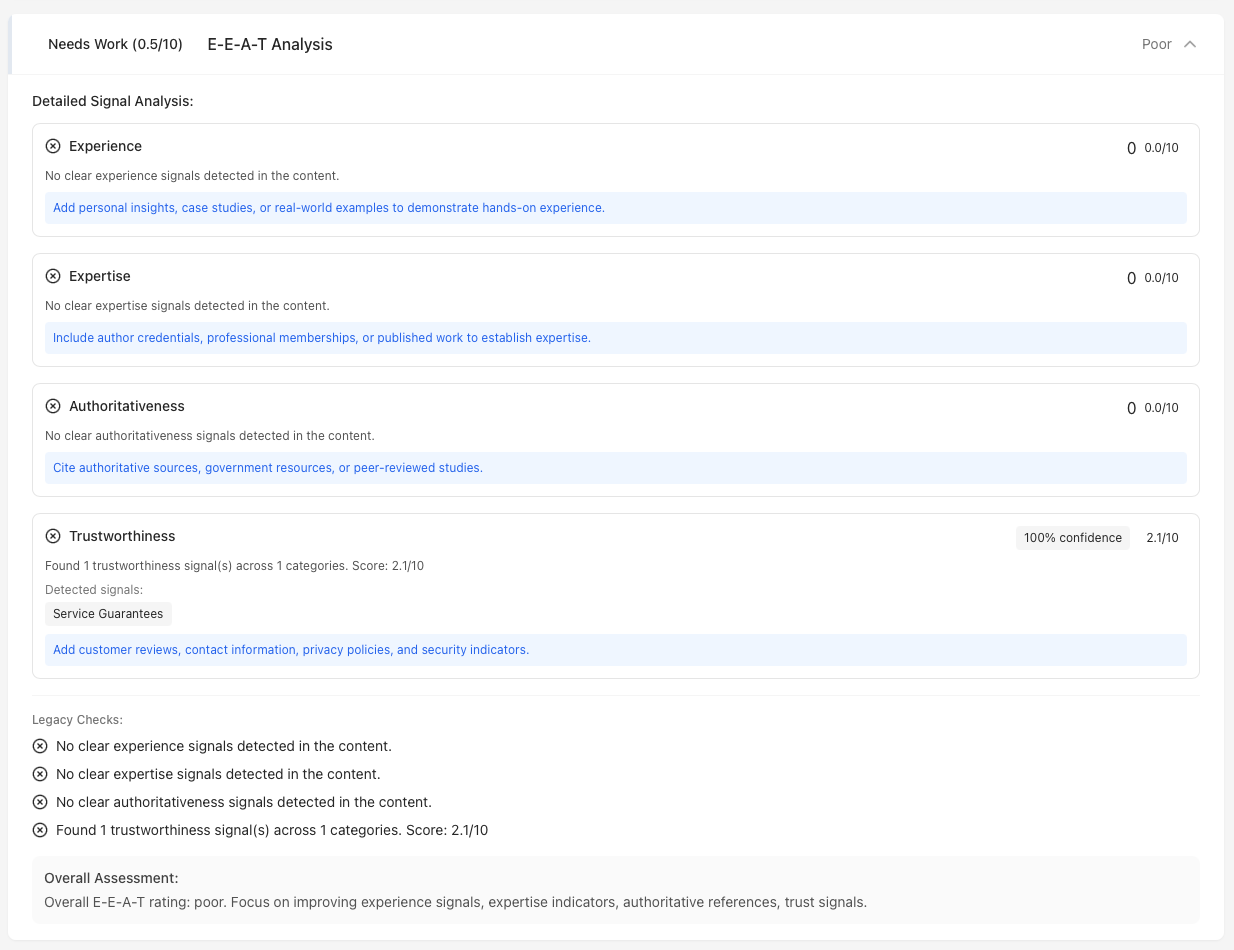
Task: Click the Experience failed status icon
Action: coord(53,146)
